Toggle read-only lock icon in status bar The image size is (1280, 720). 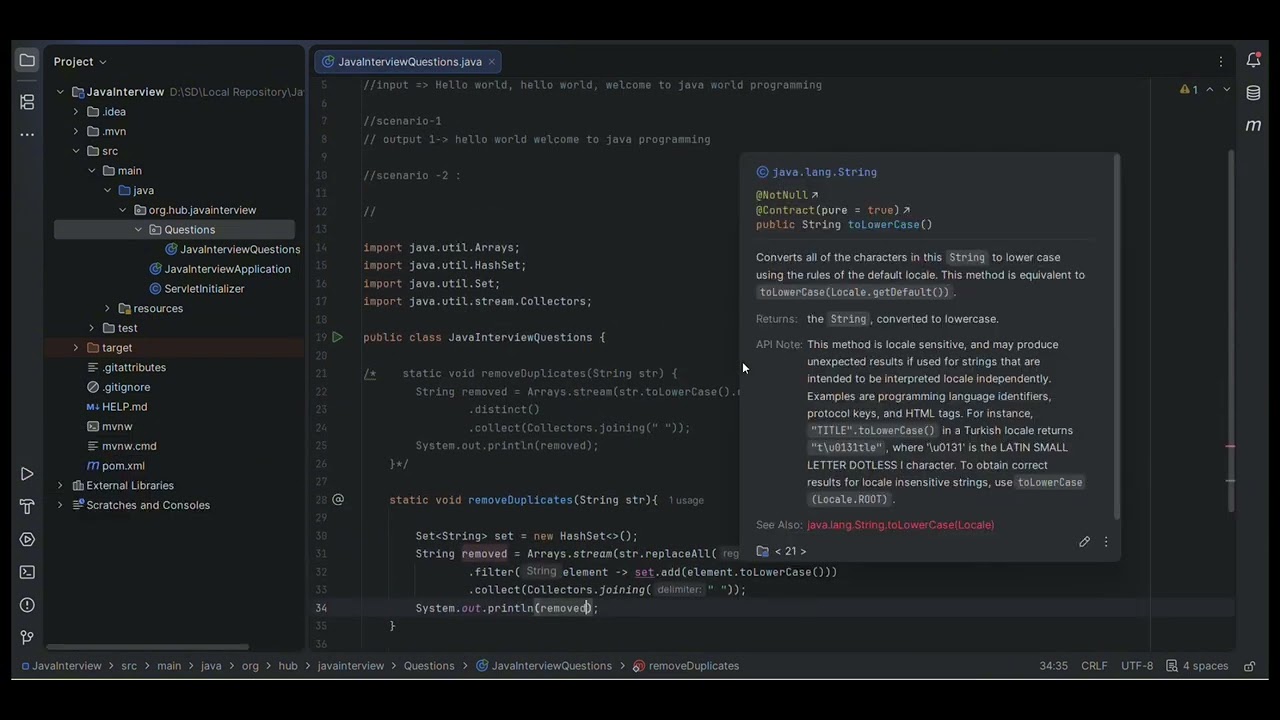[1249, 666]
